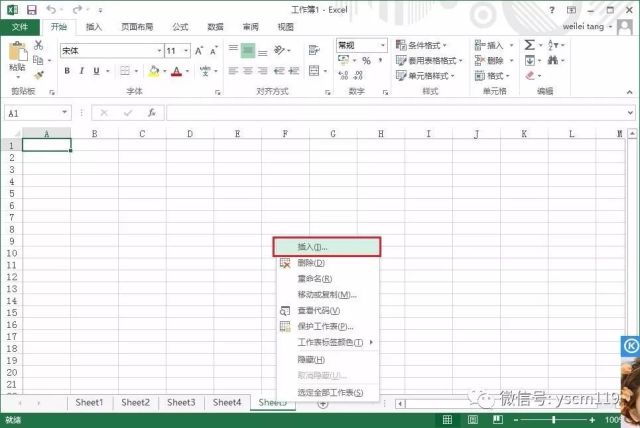
Task: Open the Name Box dropdown arrow
Action: [x=64, y=113]
